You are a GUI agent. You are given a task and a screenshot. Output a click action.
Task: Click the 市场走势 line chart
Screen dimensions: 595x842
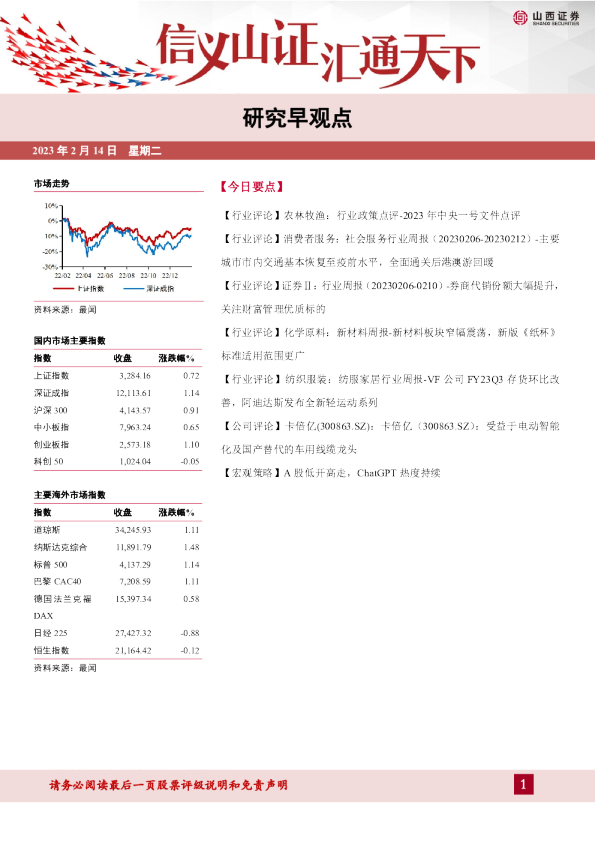pos(118,240)
